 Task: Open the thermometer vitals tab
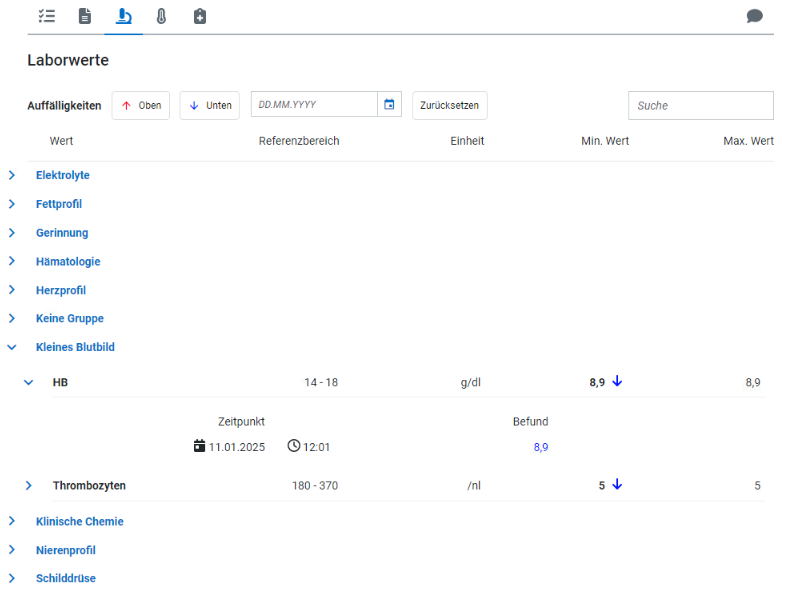(x=161, y=16)
